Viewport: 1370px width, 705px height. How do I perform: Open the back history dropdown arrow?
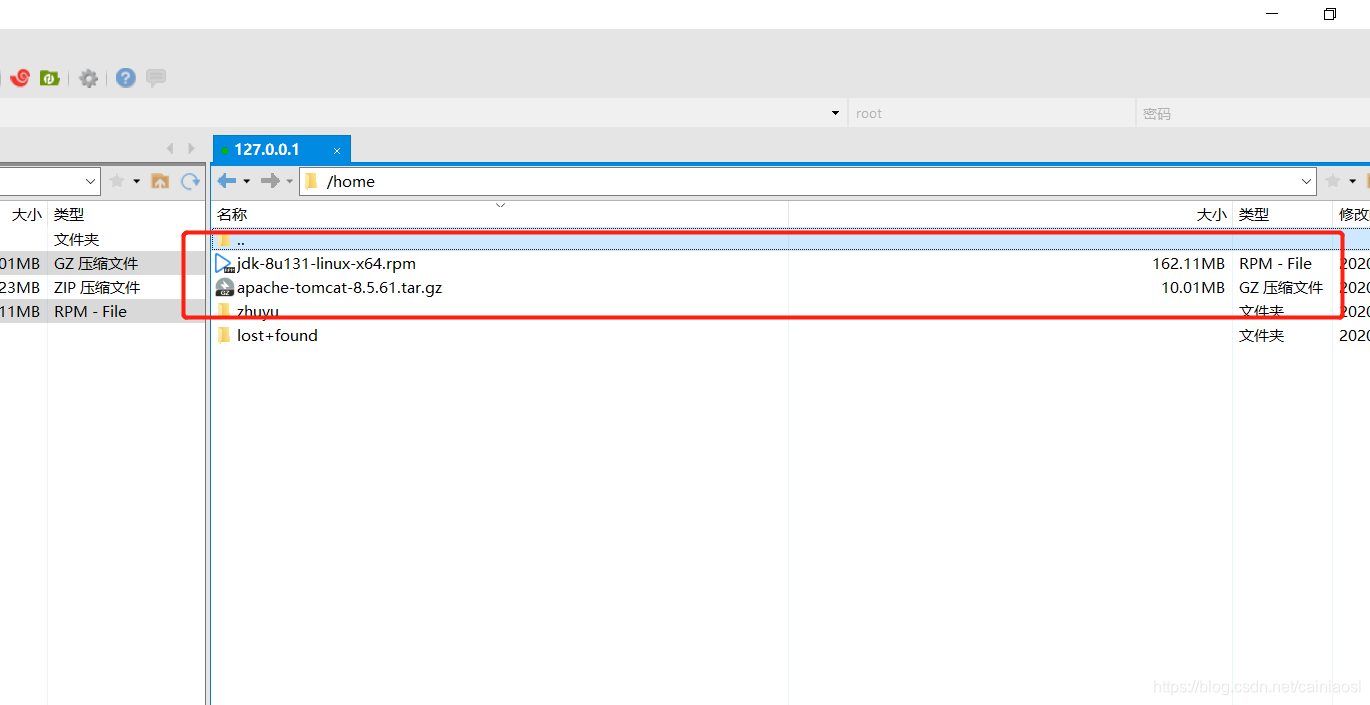tap(246, 181)
